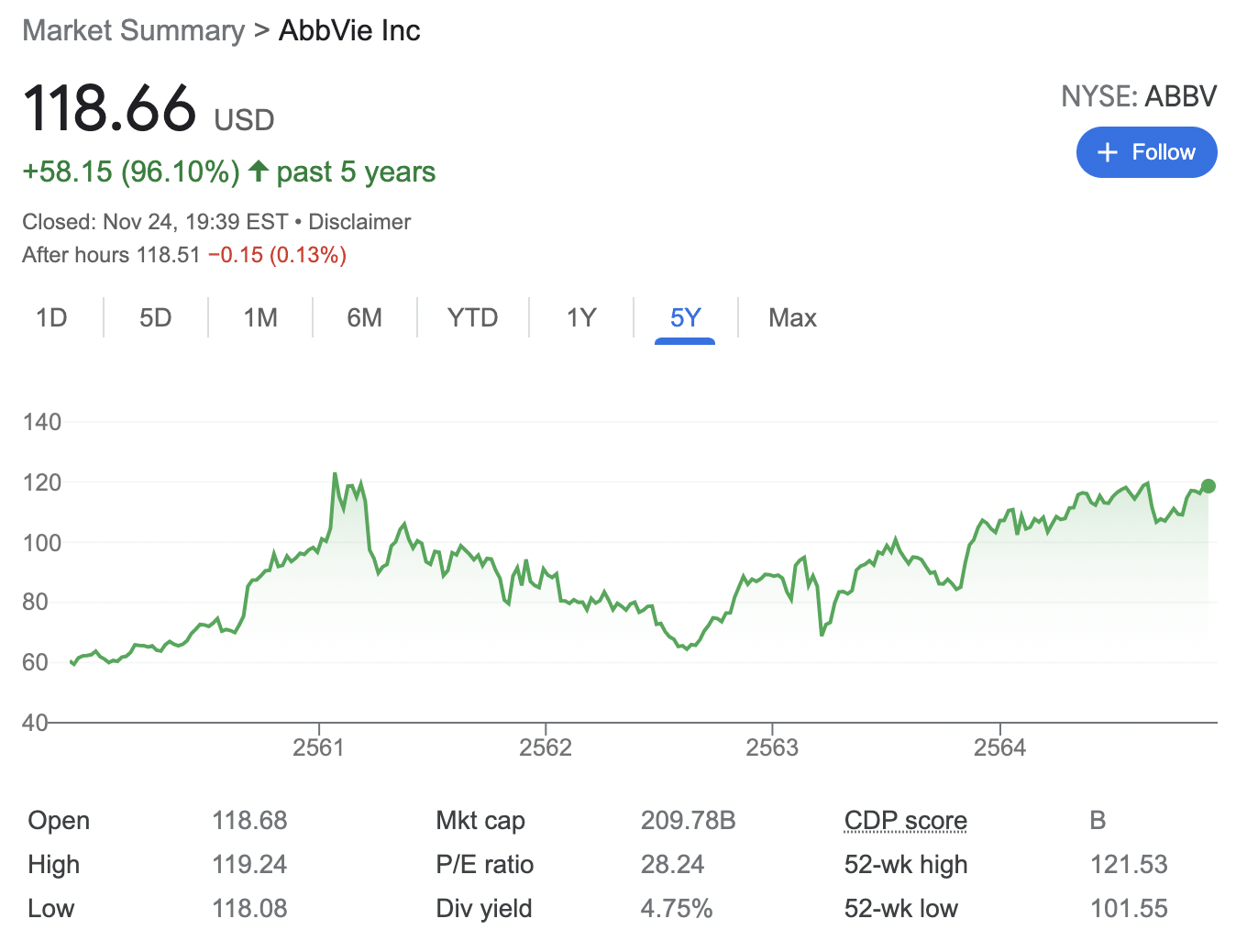Click the 2562 x-axis label
1247x952 pixels.
(x=546, y=747)
